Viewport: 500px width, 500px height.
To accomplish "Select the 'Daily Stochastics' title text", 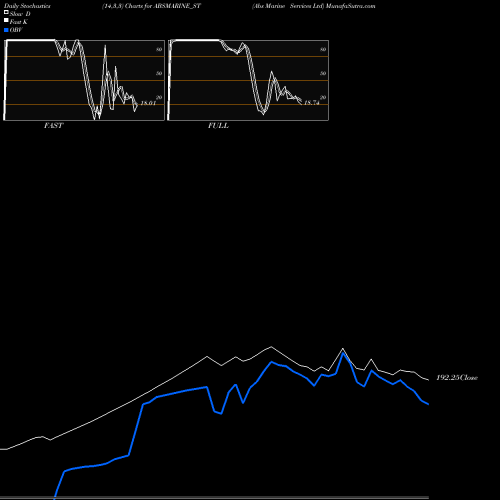I will (x=27, y=6).
